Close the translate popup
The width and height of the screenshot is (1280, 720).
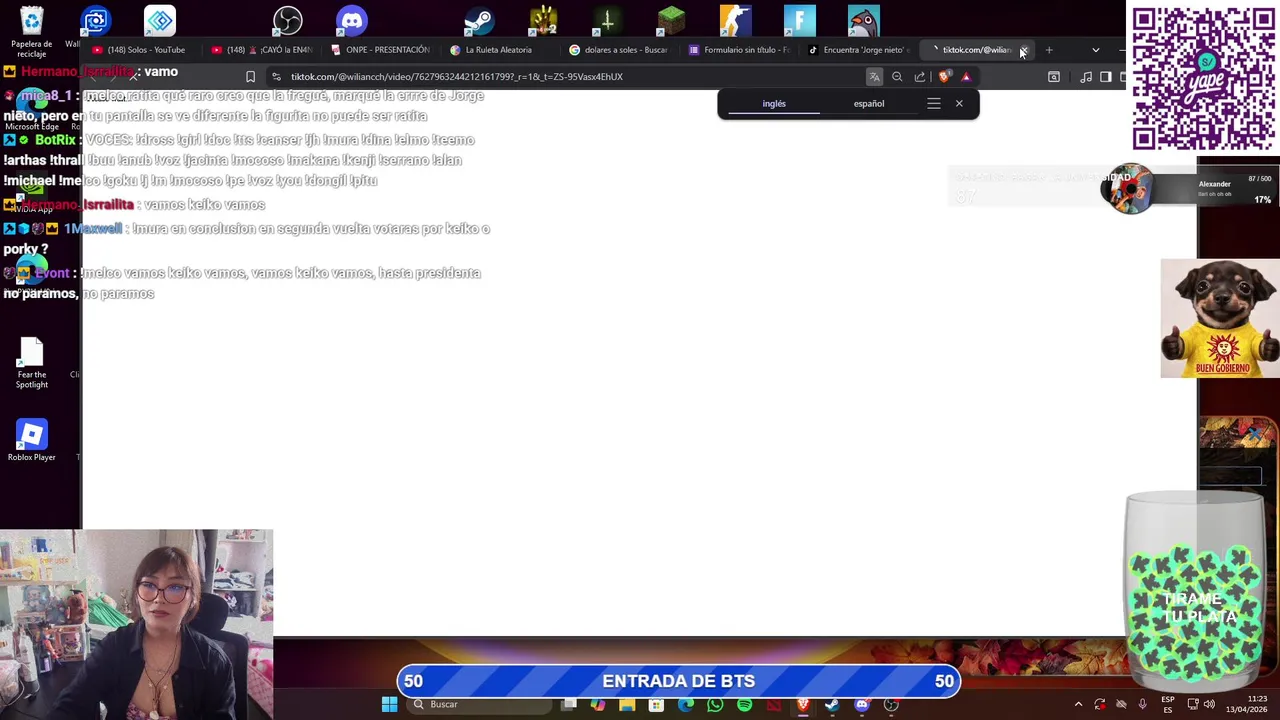coord(959,104)
